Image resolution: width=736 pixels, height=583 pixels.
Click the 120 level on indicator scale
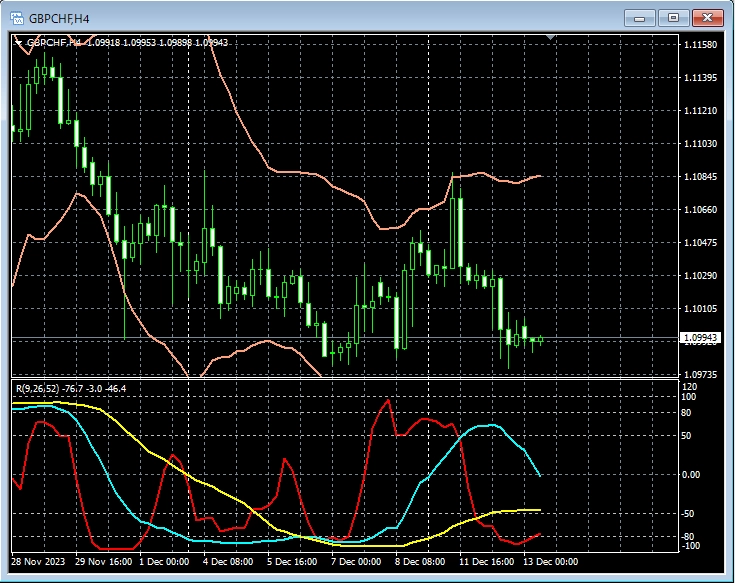coord(688,387)
